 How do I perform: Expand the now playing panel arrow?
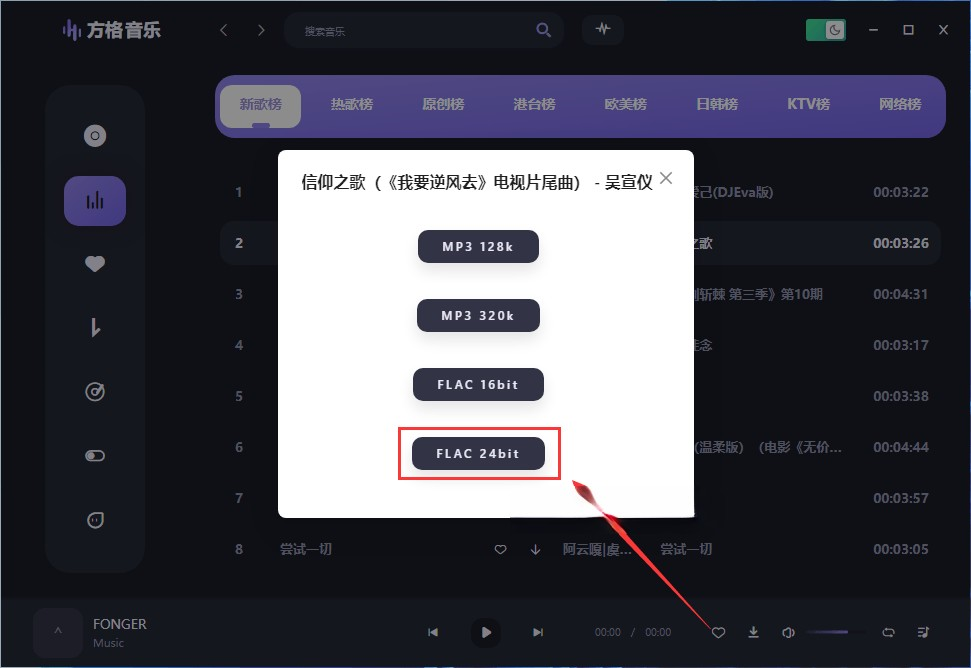point(58,632)
